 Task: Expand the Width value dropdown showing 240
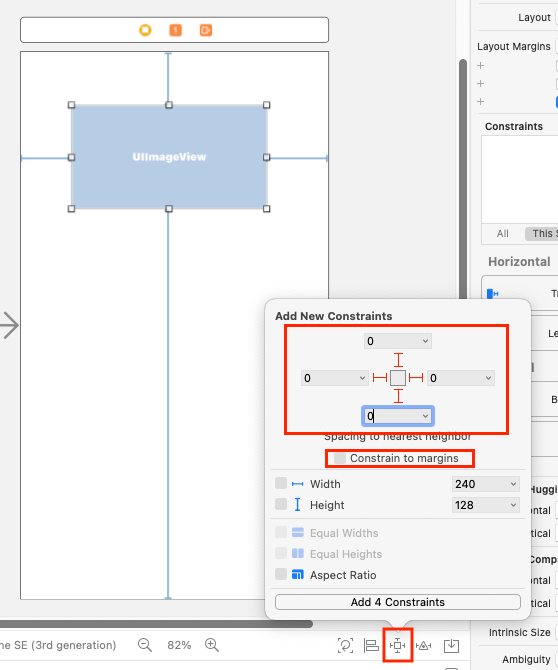coord(513,484)
